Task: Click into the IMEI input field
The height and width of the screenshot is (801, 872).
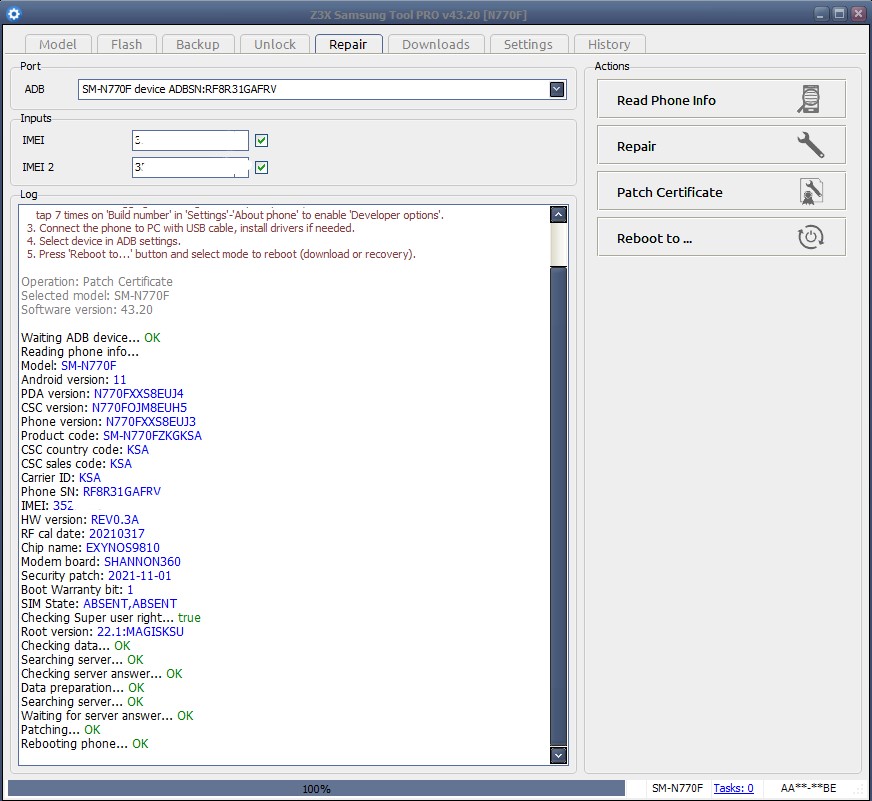Action: [190, 140]
